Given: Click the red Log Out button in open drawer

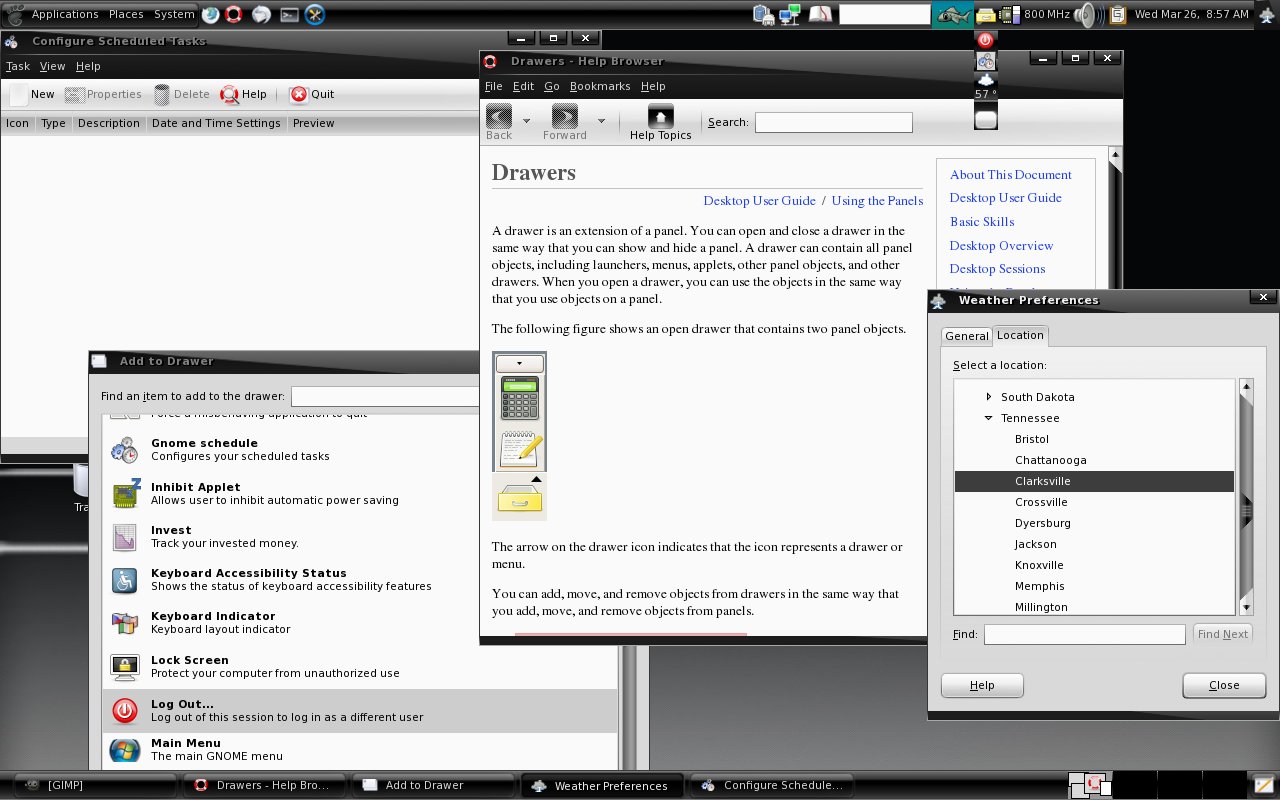Looking at the screenshot, I should point(986,40).
